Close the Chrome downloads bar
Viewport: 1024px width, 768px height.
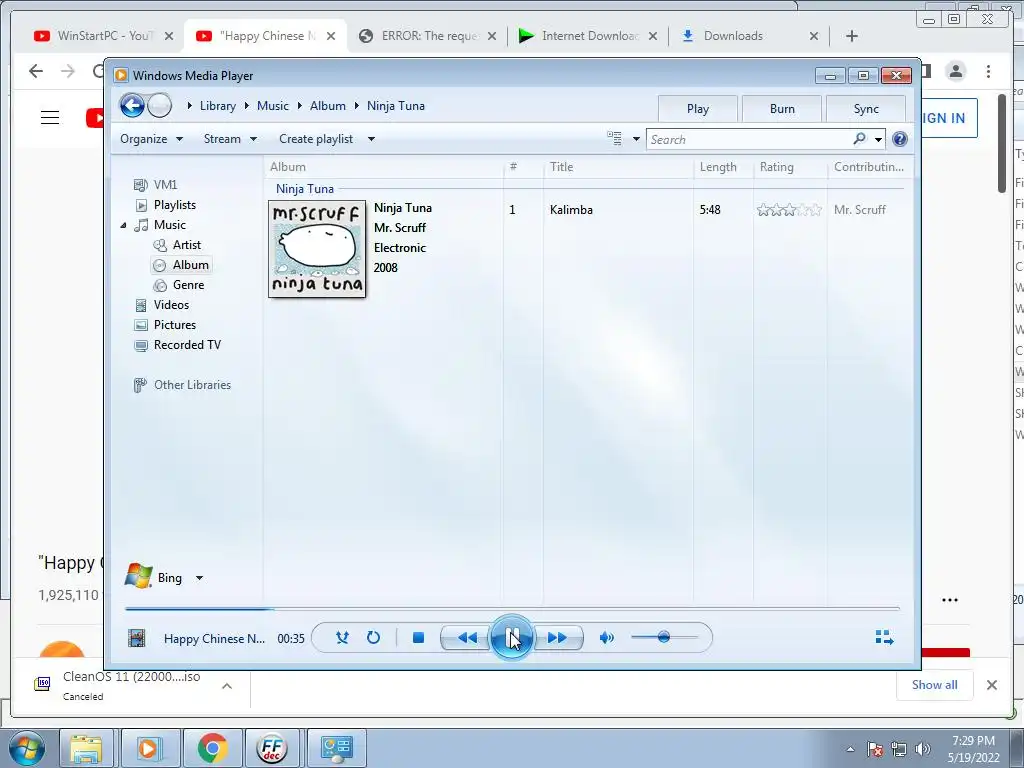(992, 684)
